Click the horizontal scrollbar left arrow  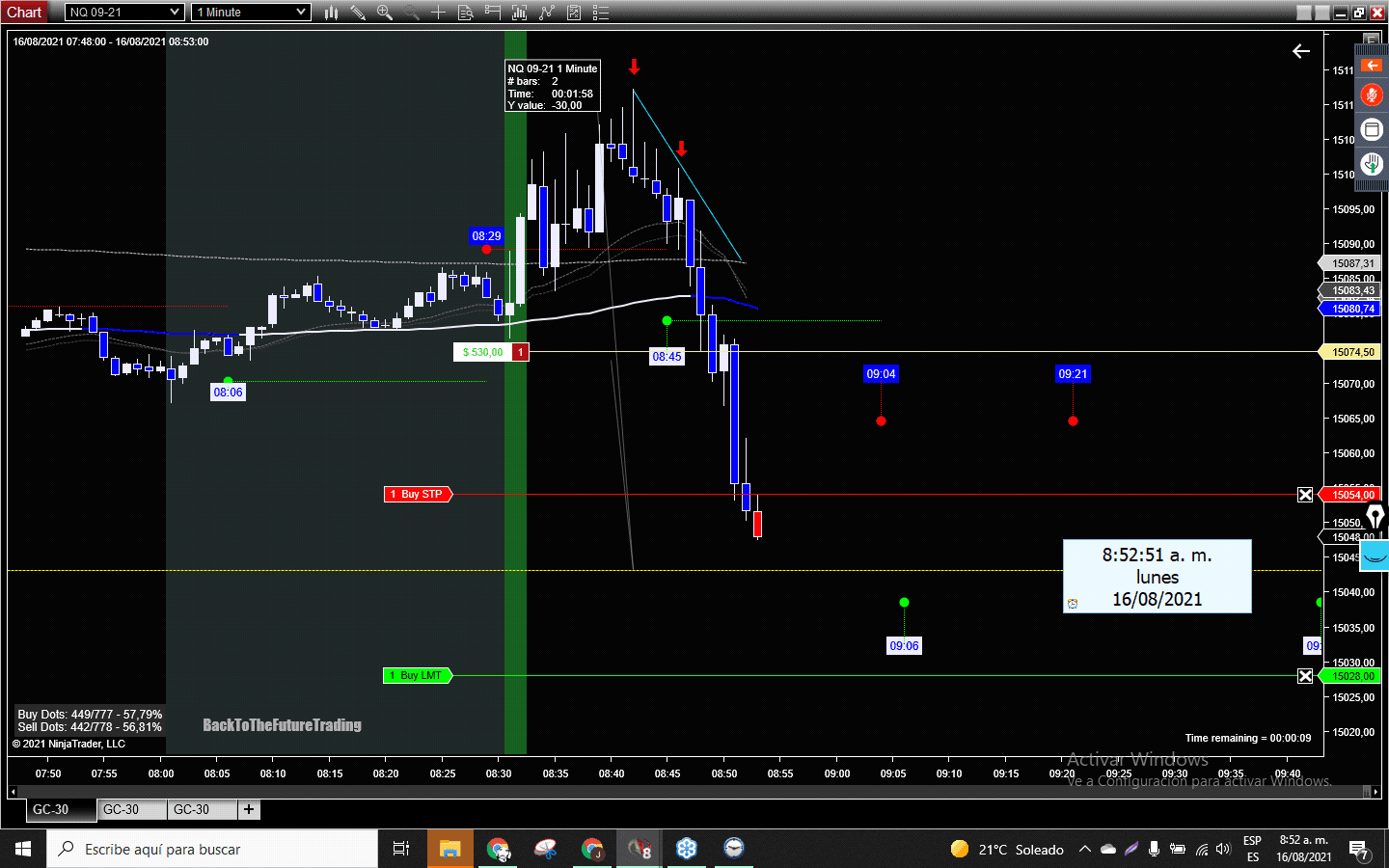click(x=13, y=792)
